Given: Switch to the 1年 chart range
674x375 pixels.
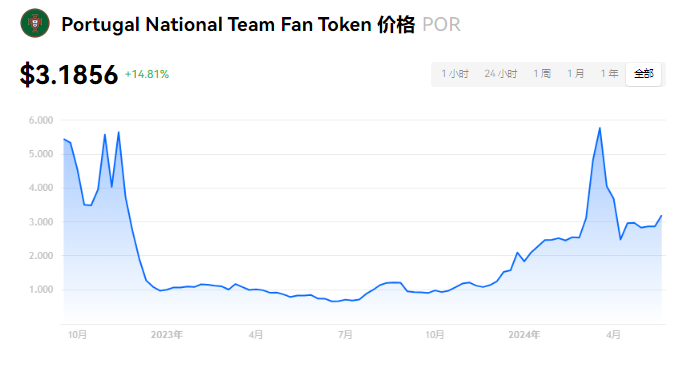Looking at the screenshot, I should (x=610, y=74).
